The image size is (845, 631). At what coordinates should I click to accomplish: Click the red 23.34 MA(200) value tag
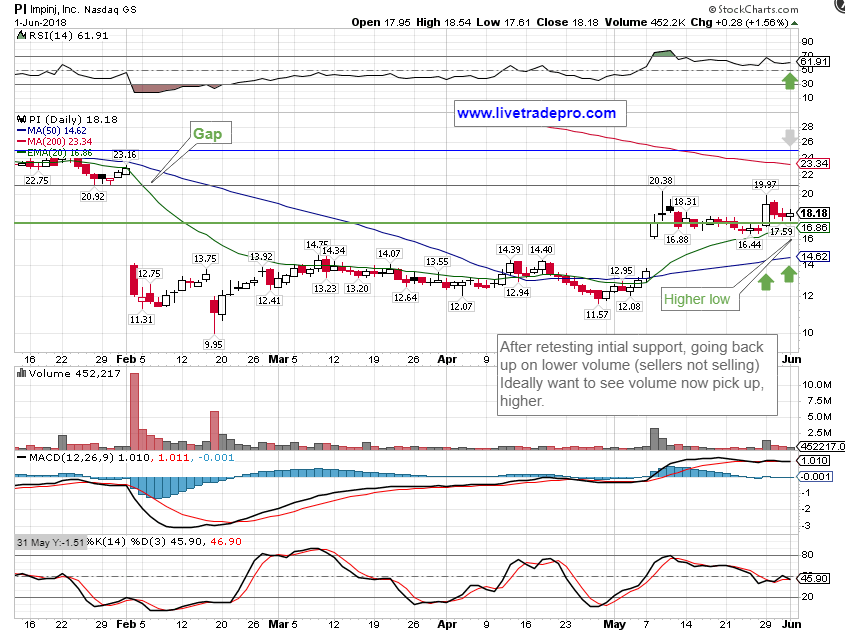tap(817, 163)
